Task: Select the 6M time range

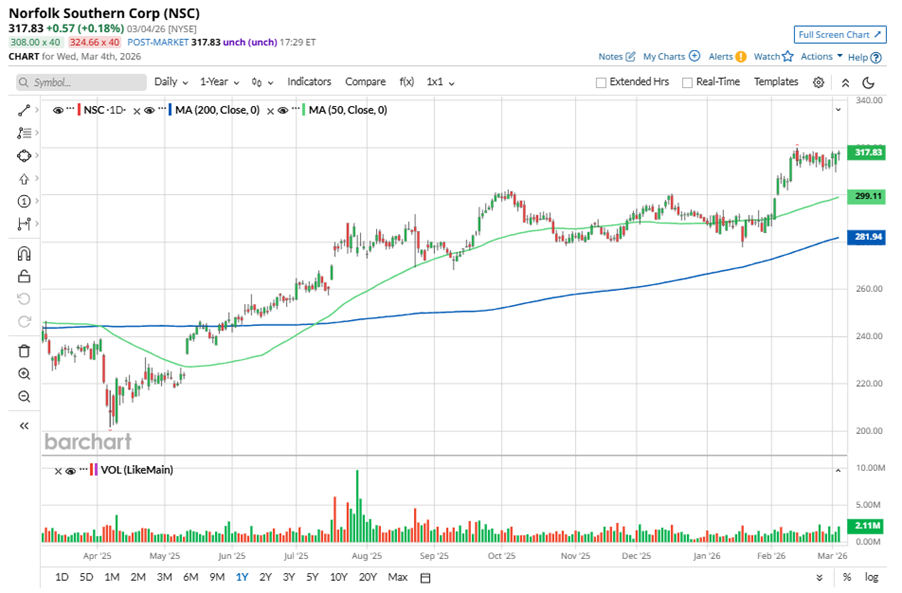Action: coord(190,577)
